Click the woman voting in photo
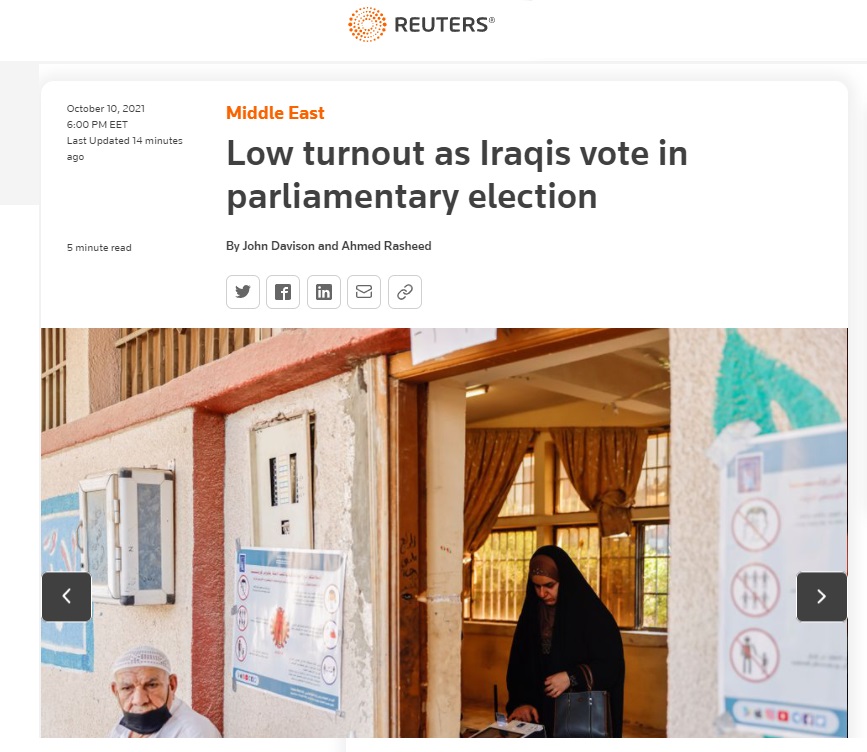867x752 pixels. [x=564, y=641]
